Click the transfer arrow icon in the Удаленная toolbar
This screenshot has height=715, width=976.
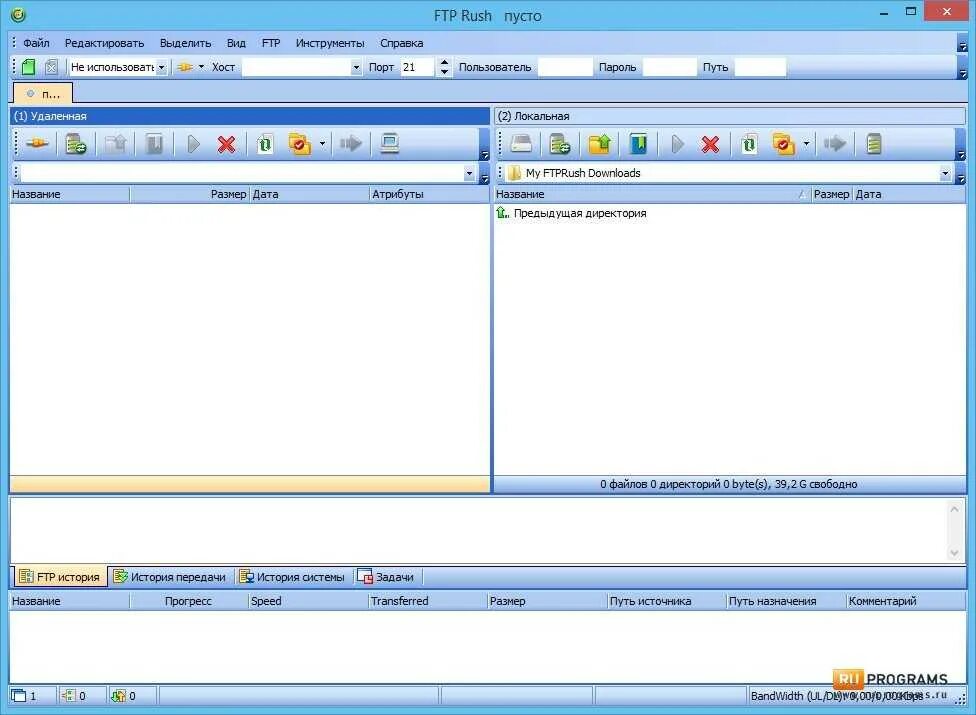351,144
